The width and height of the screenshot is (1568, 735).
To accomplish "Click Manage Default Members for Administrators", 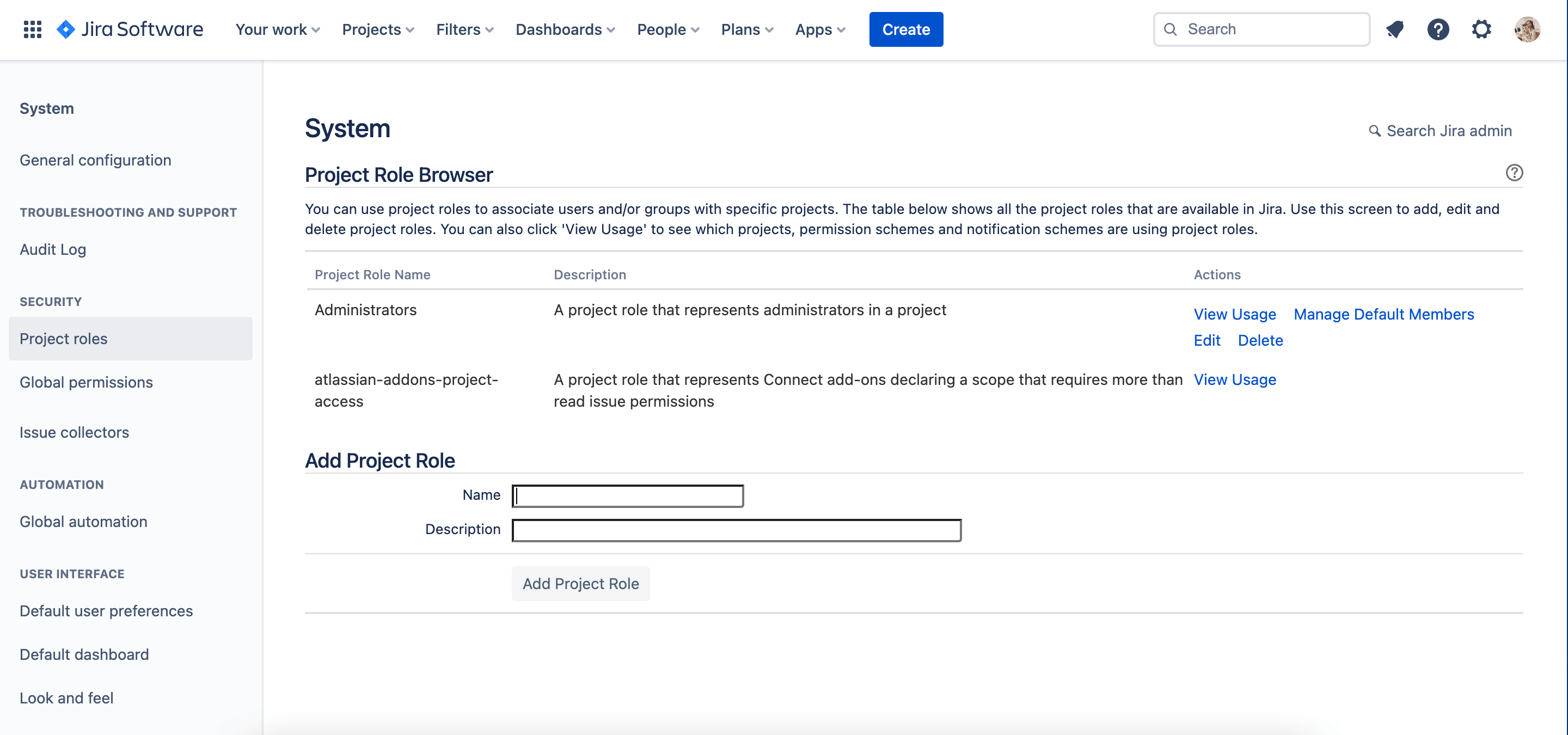I will click(1384, 314).
